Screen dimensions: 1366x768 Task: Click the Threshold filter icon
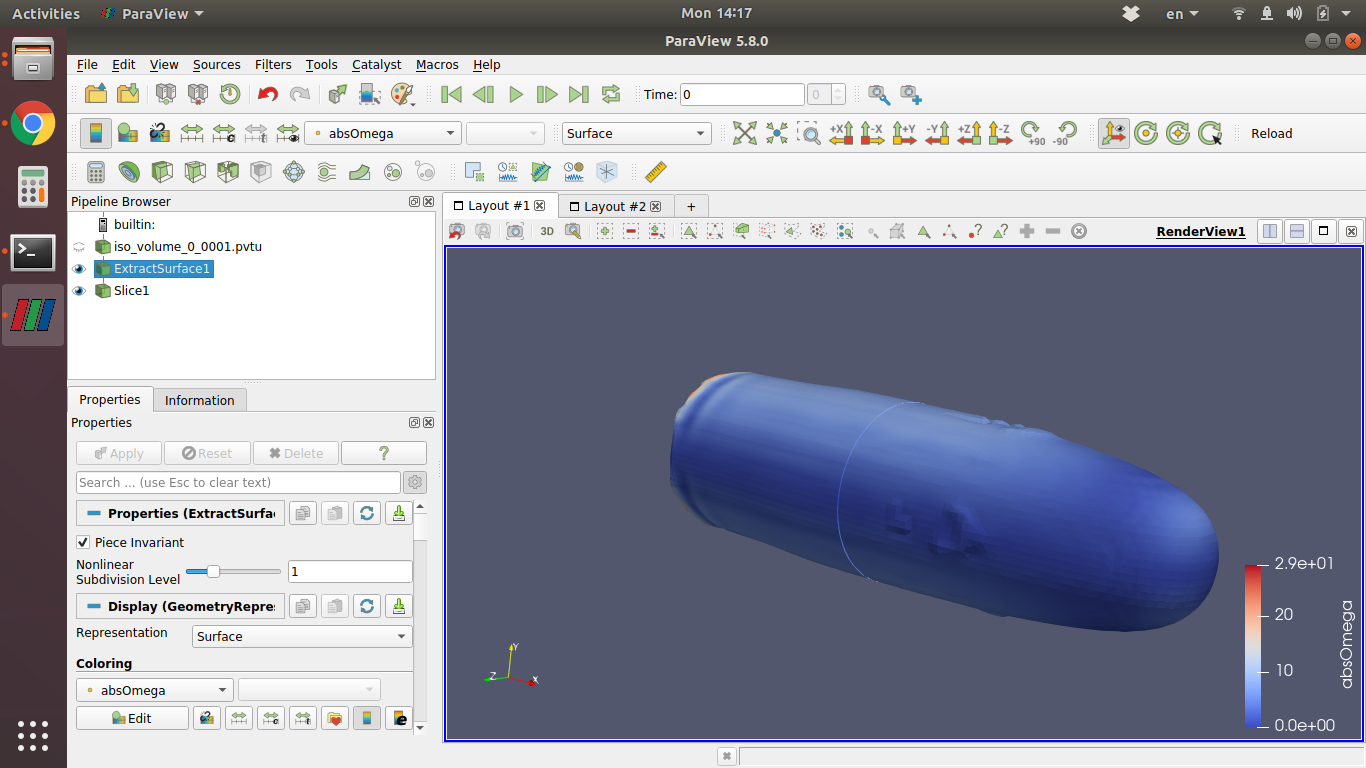228,172
